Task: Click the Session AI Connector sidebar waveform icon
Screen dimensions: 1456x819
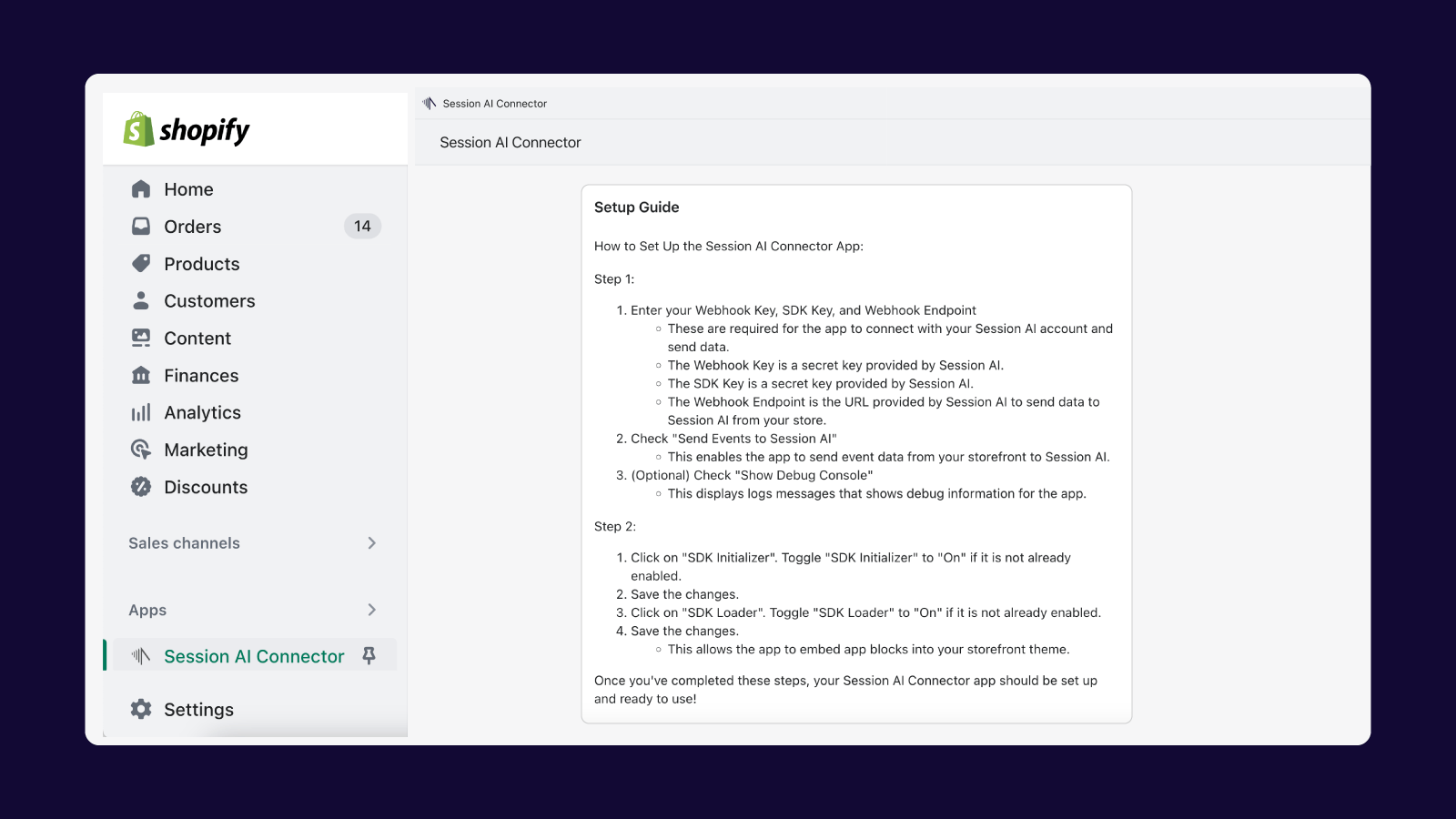Action: coord(141,655)
